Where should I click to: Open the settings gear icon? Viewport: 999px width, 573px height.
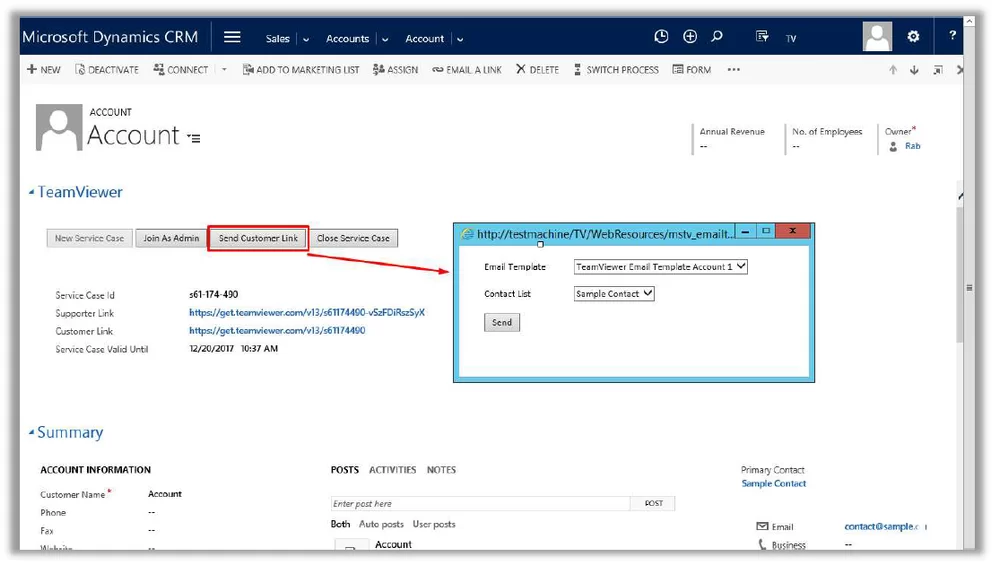tap(913, 37)
